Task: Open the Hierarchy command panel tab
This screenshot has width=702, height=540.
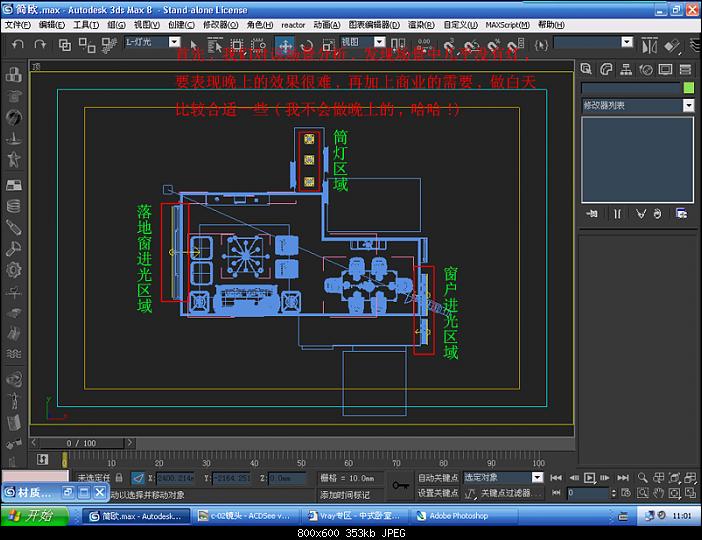Action: pyautogui.click(x=626, y=69)
